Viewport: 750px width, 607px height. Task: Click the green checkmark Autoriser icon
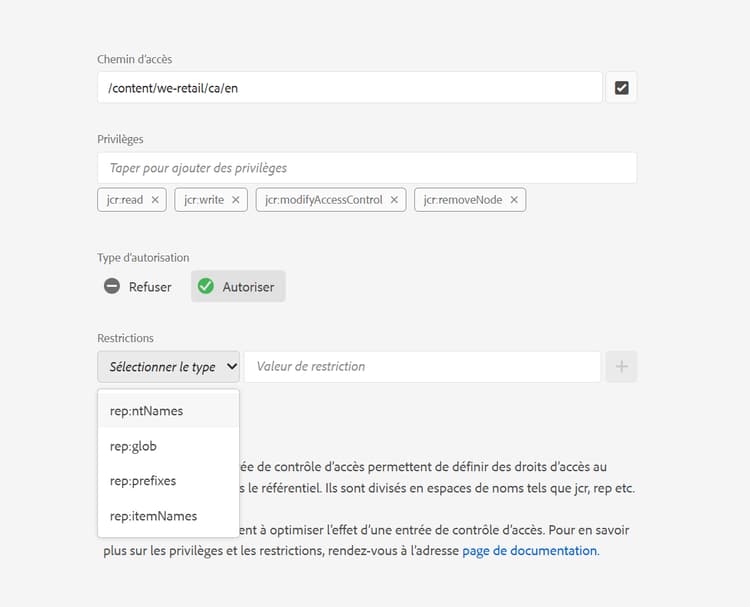coord(206,287)
